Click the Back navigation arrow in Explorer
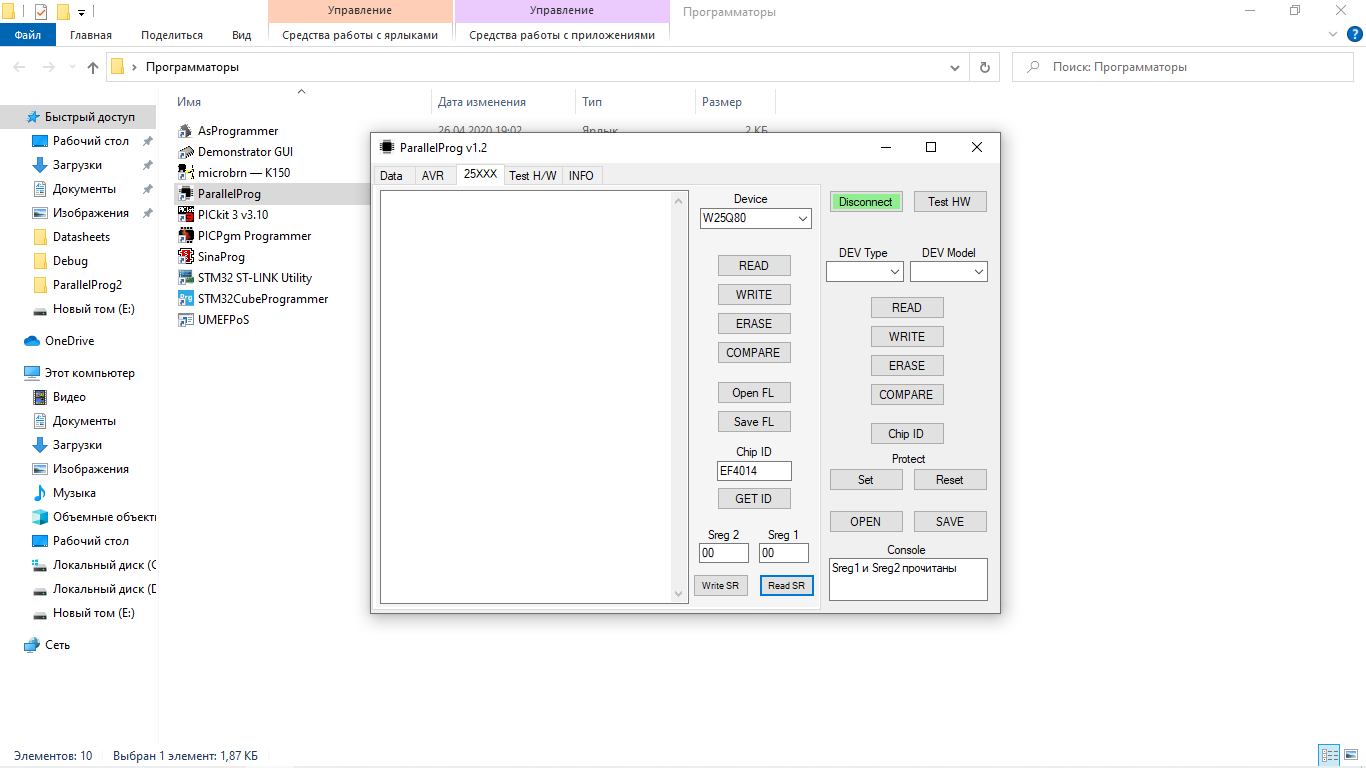The height and width of the screenshot is (768, 1366). pyautogui.click(x=20, y=67)
